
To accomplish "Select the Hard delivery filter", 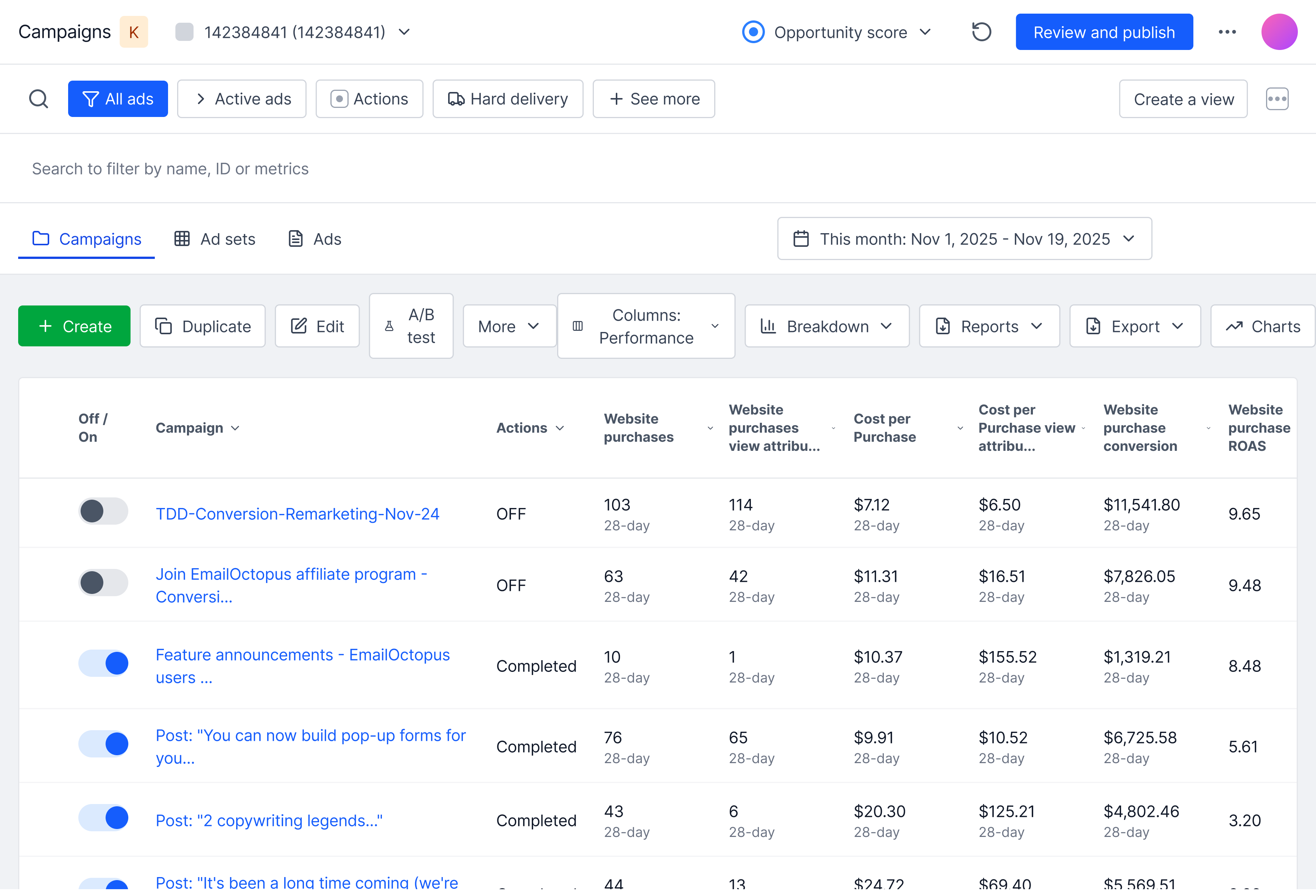I will (x=508, y=99).
